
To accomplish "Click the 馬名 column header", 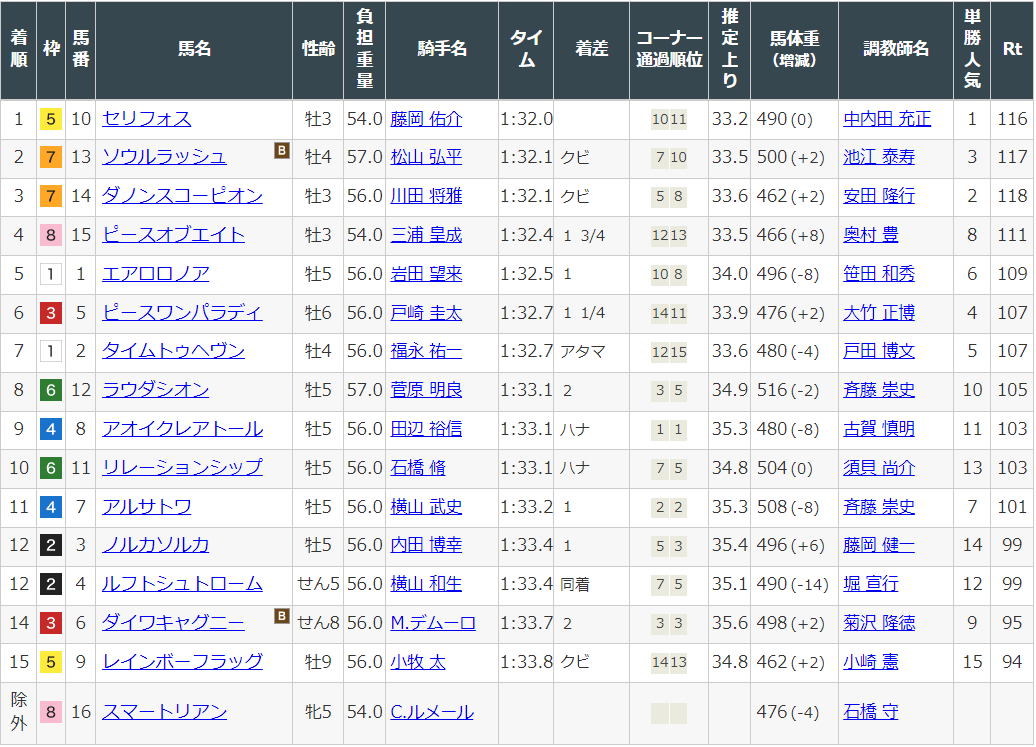I will [194, 50].
